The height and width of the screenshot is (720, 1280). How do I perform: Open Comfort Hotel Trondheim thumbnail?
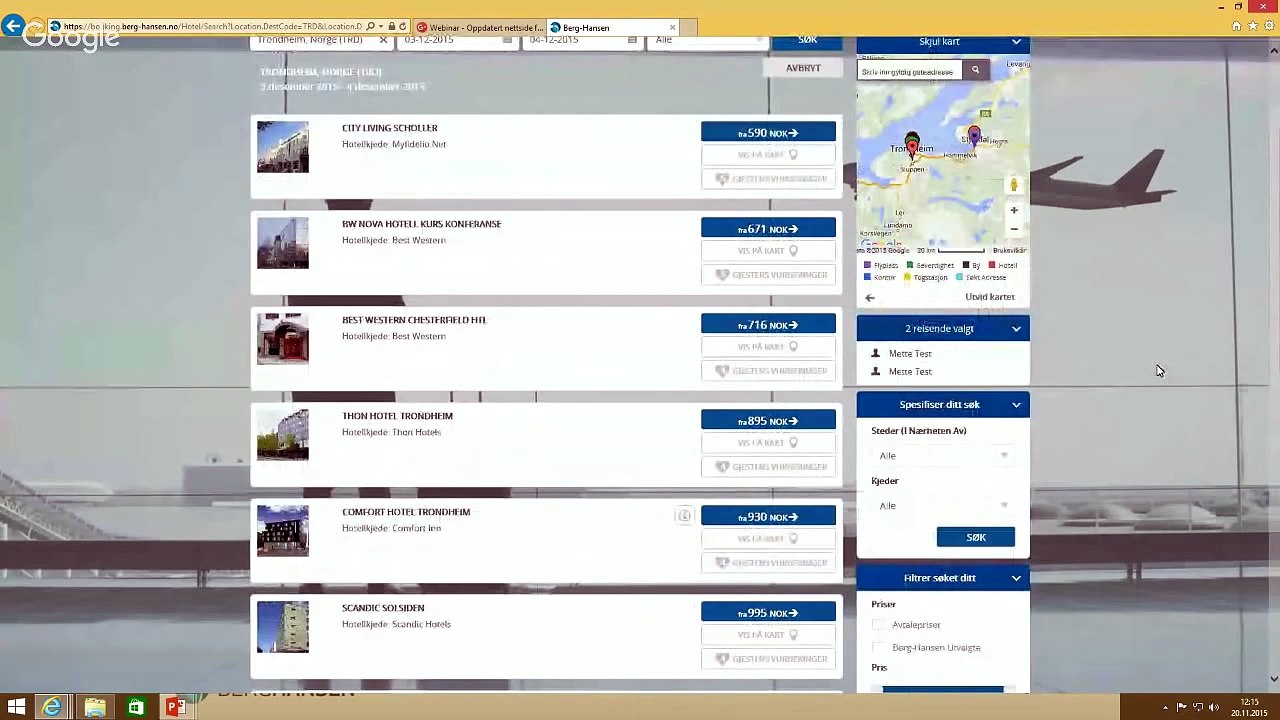(283, 531)
